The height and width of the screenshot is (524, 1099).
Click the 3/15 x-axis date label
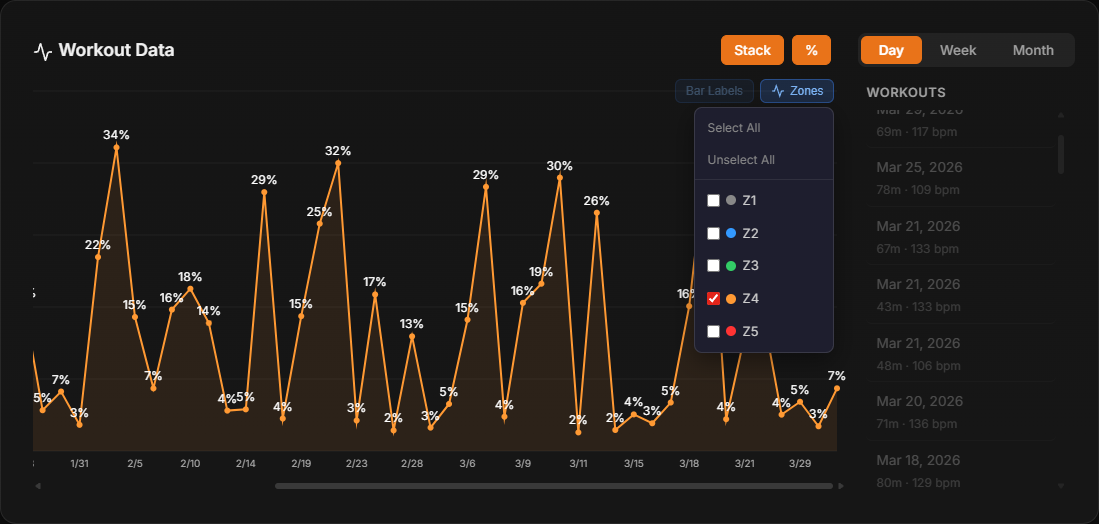point(634,464)
